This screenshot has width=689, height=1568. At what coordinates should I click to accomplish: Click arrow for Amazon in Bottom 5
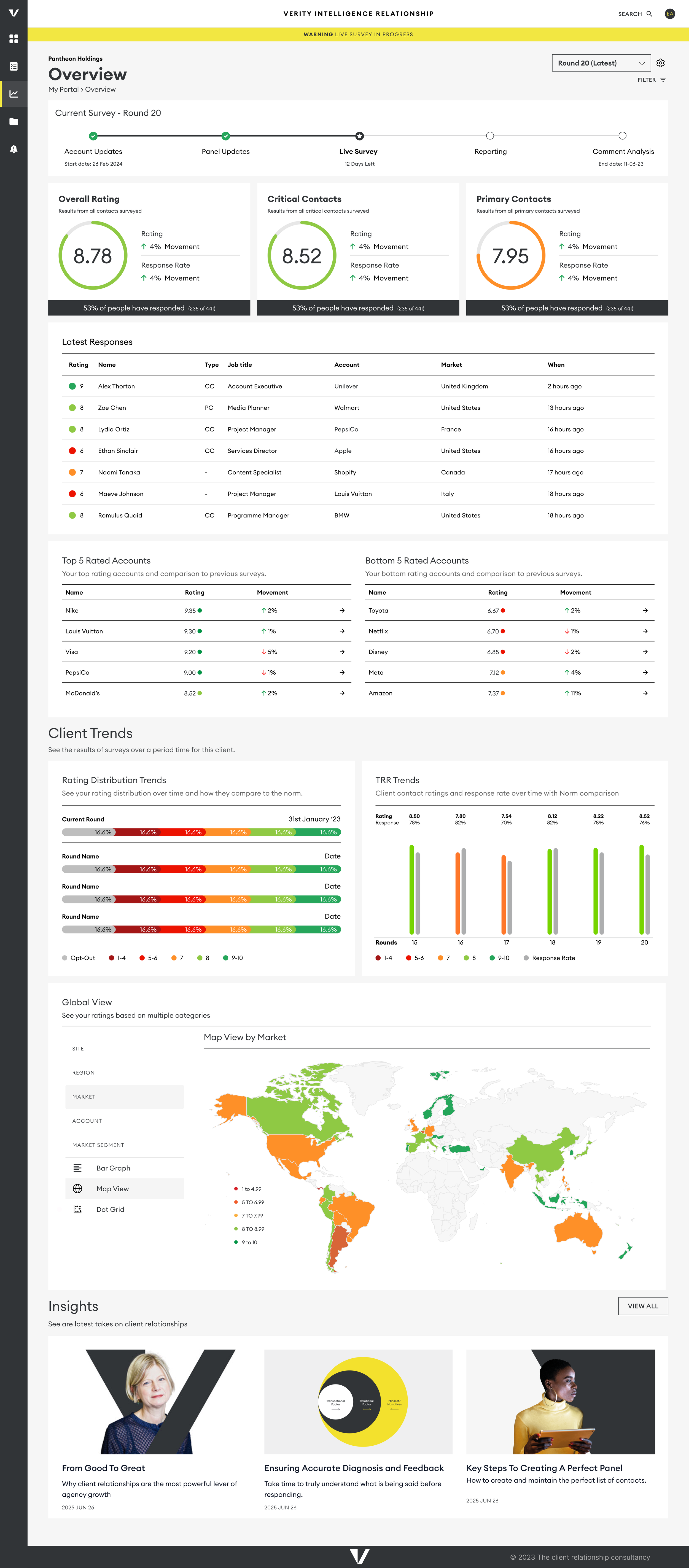[x=645, y=693]
